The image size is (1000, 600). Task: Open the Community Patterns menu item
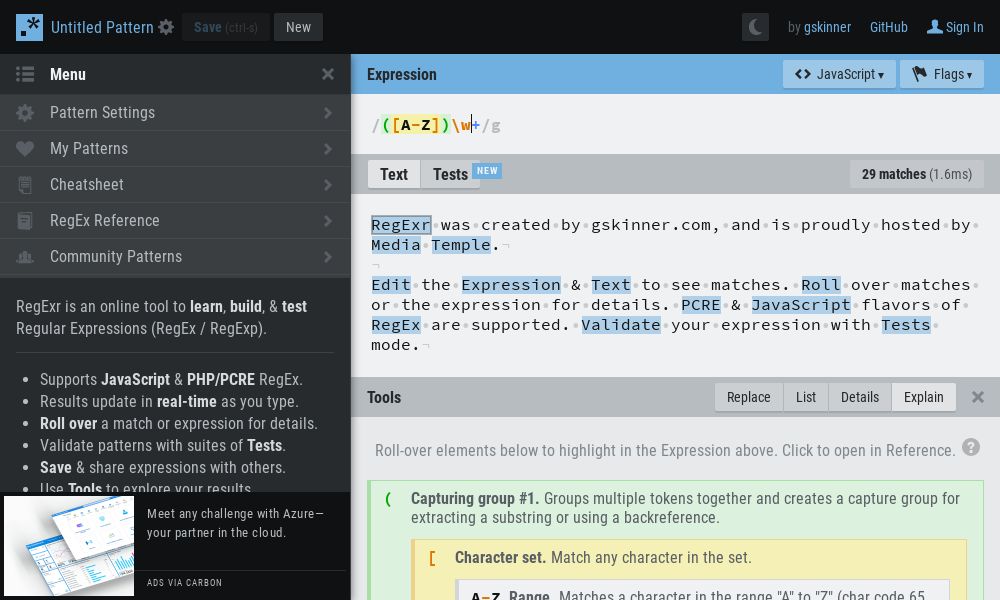pos(175,257)
